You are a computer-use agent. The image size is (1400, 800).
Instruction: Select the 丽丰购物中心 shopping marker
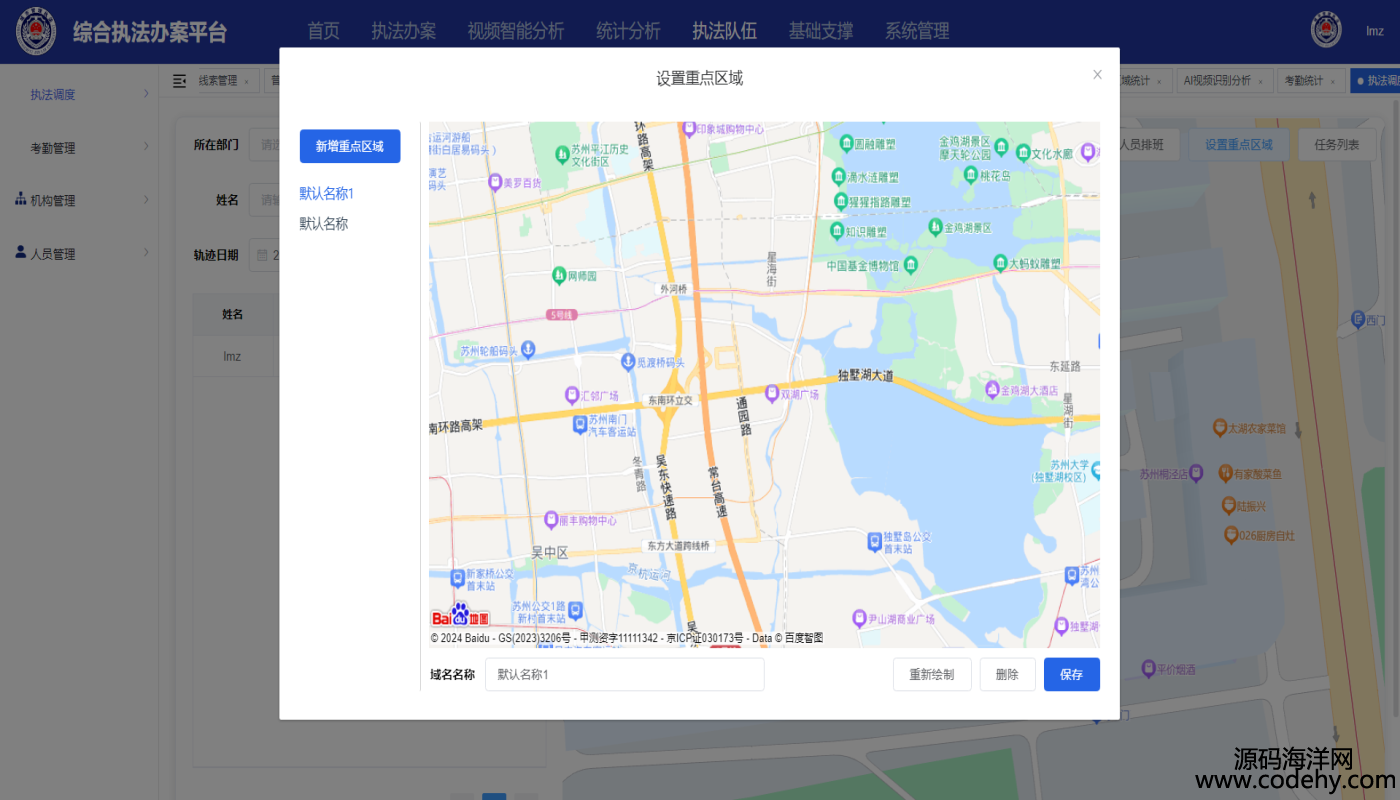[550, 520]
